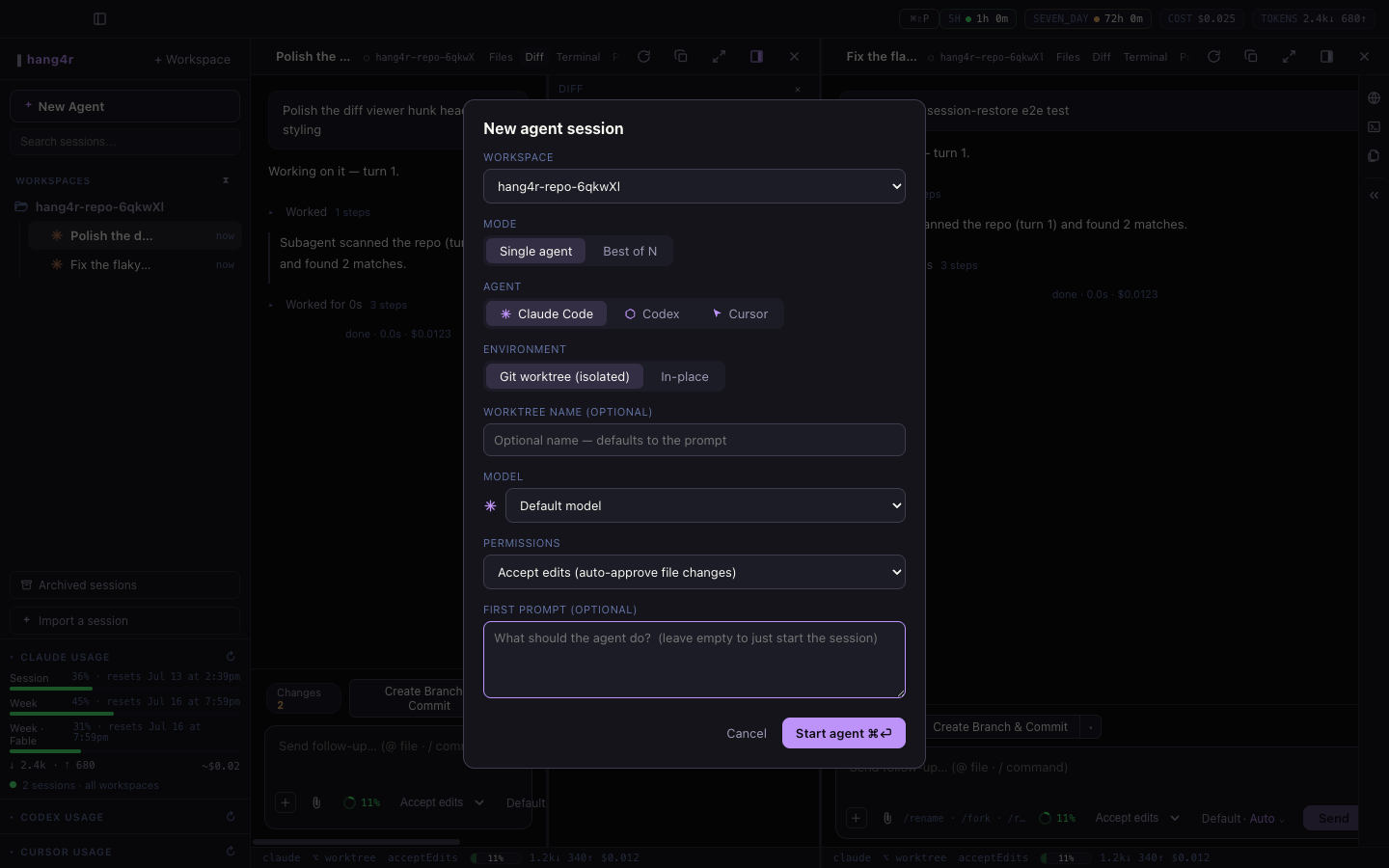Viewport: 1389px width, 868px height.
Task: Click Import a session
Action: pyautogui.click(x=124, y=621)
